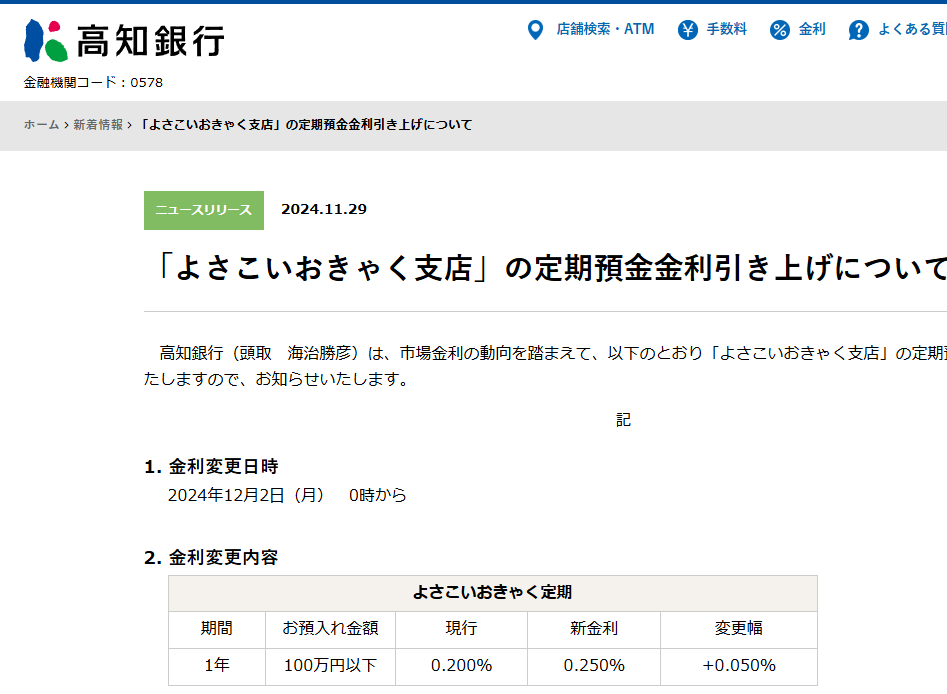947x694 pixels.
Task: Click the 新金利 column header
Action: coord(594,629)
